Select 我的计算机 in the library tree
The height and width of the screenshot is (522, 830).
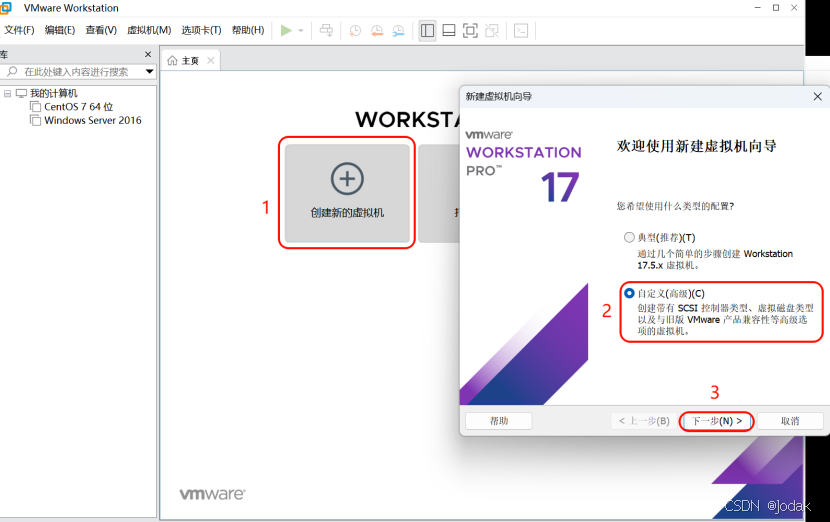[53, 94]
